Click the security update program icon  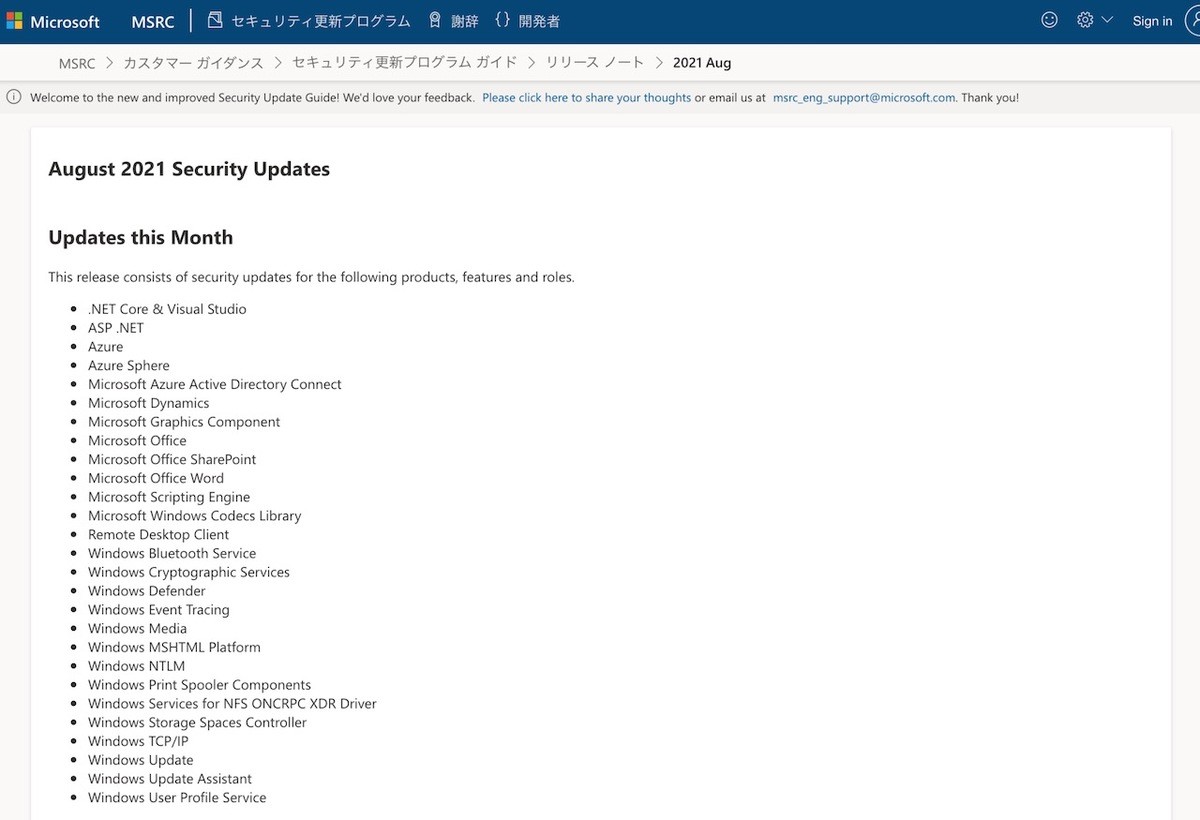[x=215, y=20]
